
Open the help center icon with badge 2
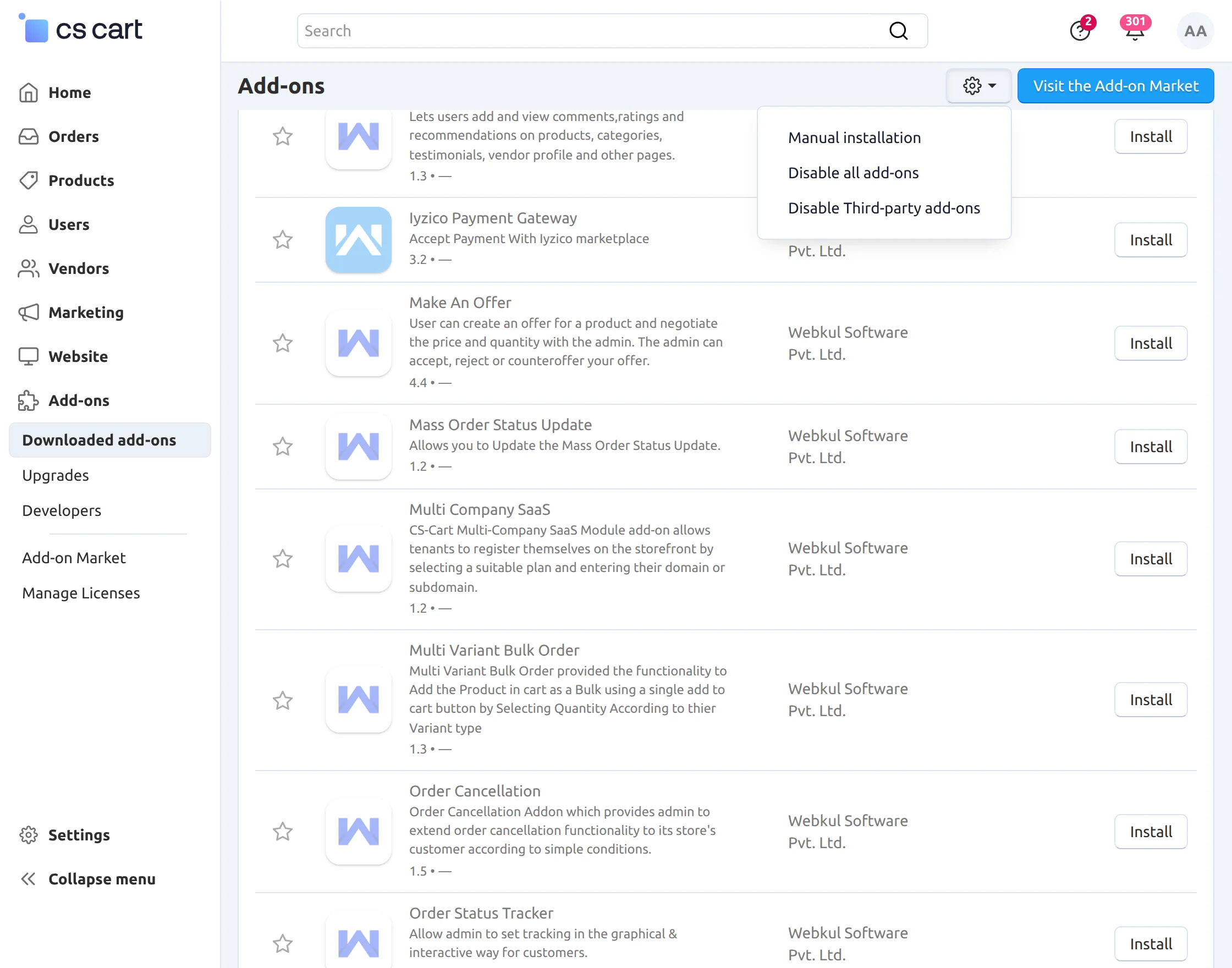pos(1080,31)
